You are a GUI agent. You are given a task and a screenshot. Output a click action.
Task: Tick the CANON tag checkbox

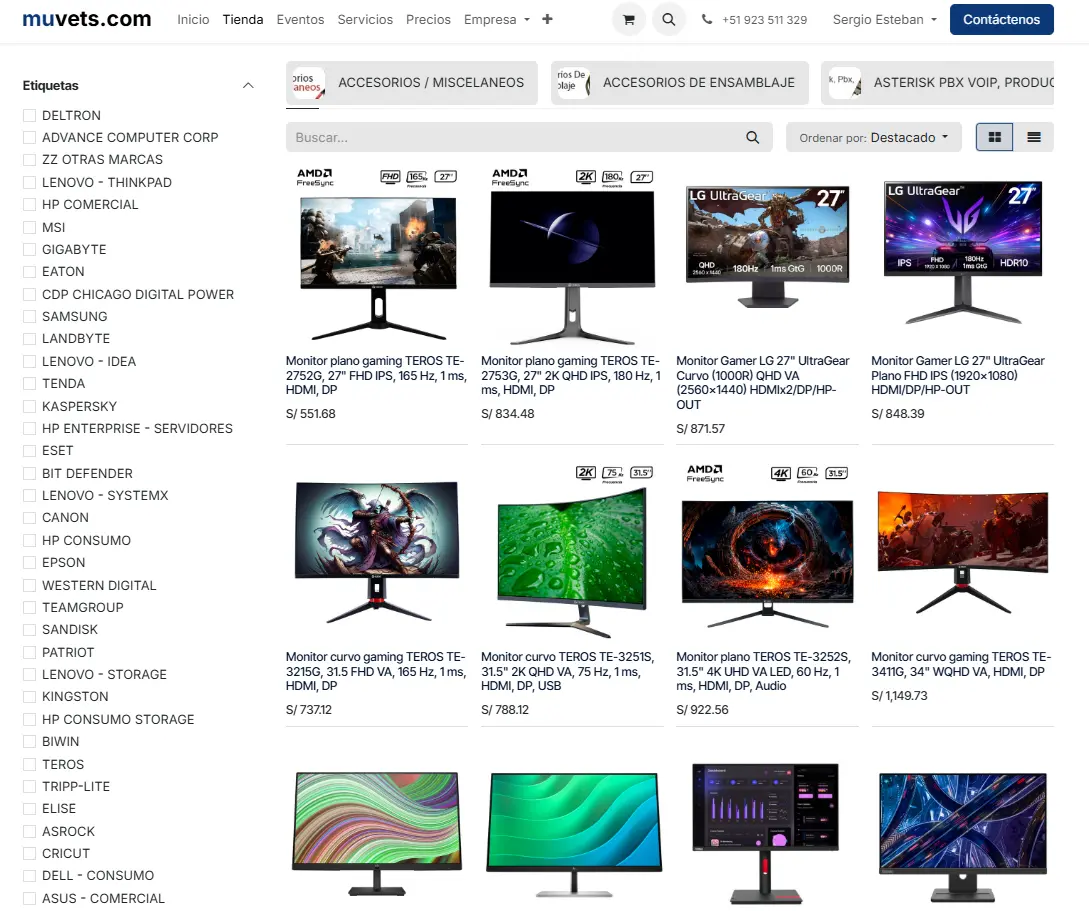tap(29, 518)
